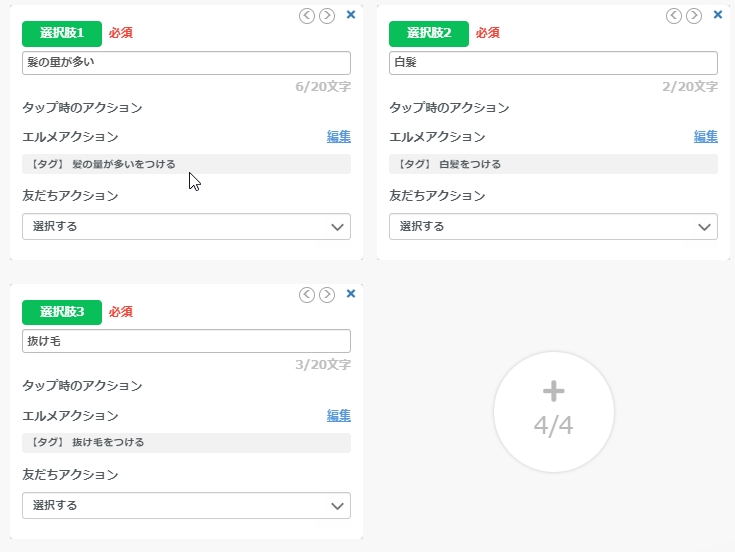Click the 白髪 text input field
735x552 pixels.
point(553,63)
